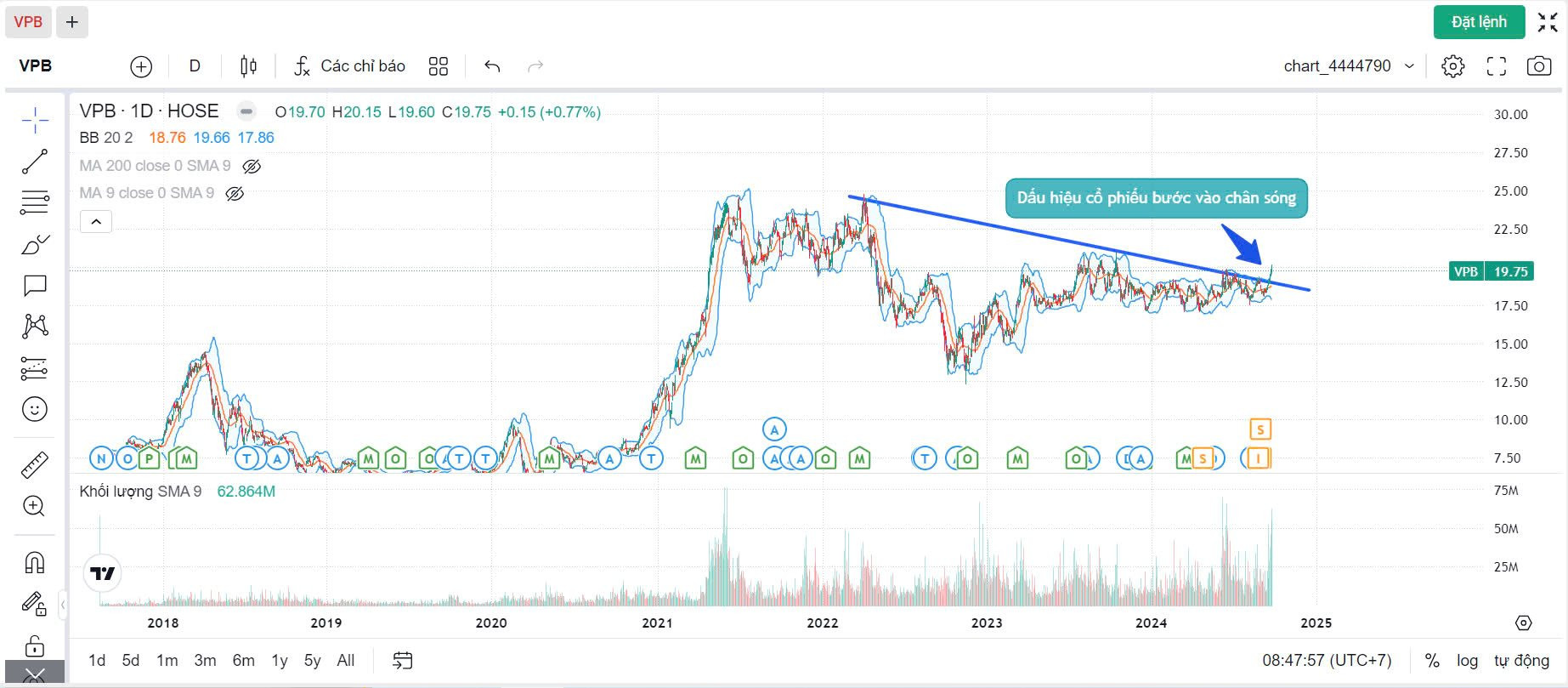Click the add symbol compare plus icon

click(141, 66)
